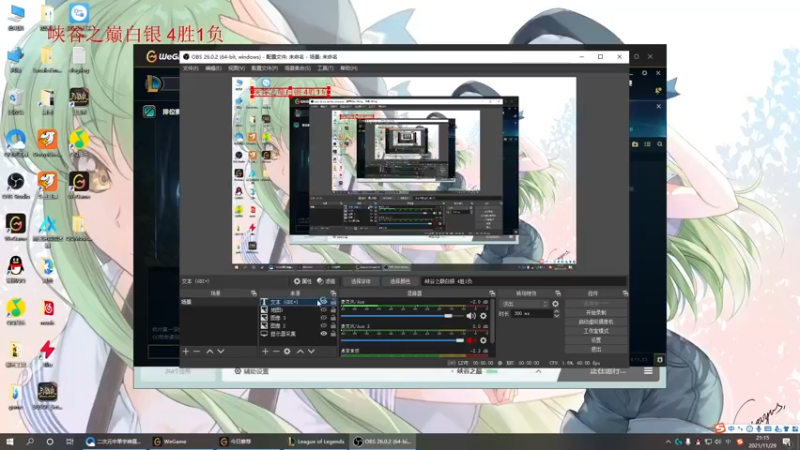
Task: Add a new scene with plus icon
Action: tap(186, 352)
